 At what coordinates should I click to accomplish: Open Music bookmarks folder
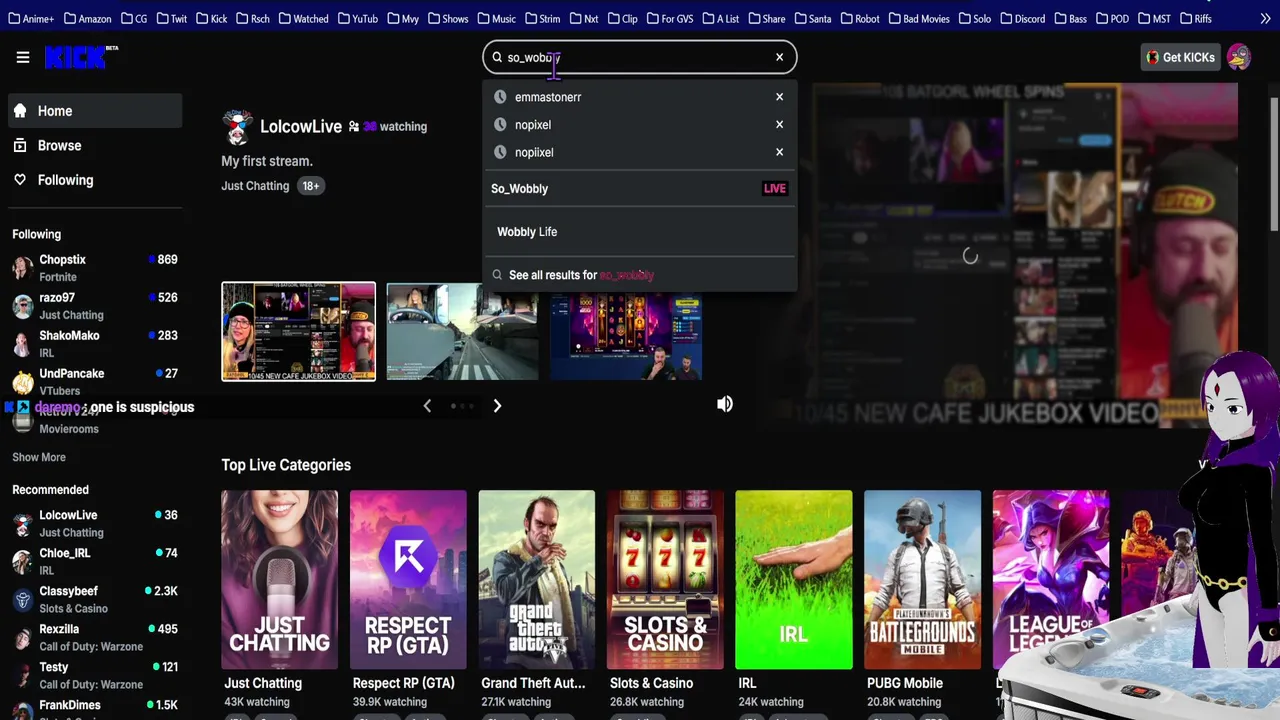click(497, 18)
